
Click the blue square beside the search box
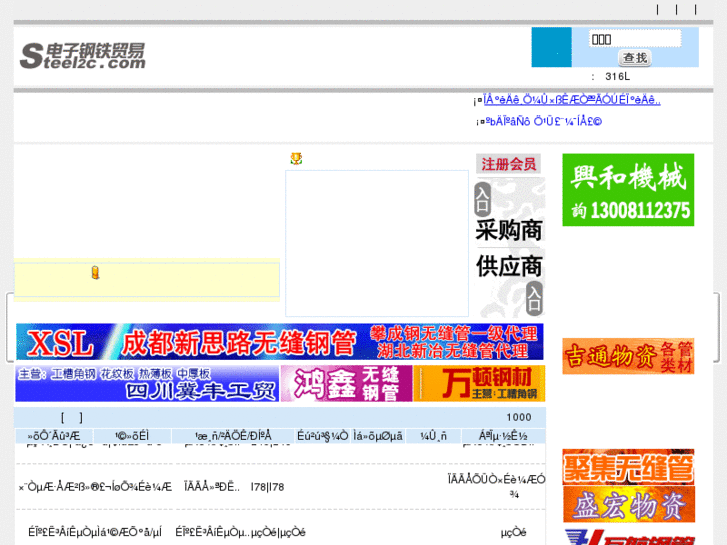(551, 47)
